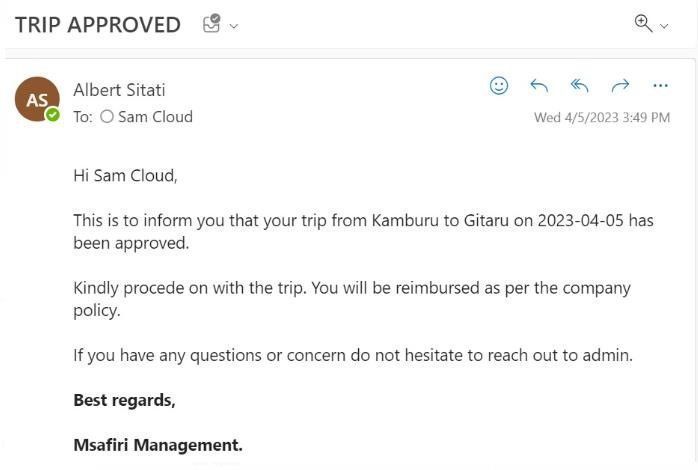Click the received date Wed 4/5/2023
This screenshot has width=698, height=470.
pos(602,117)
